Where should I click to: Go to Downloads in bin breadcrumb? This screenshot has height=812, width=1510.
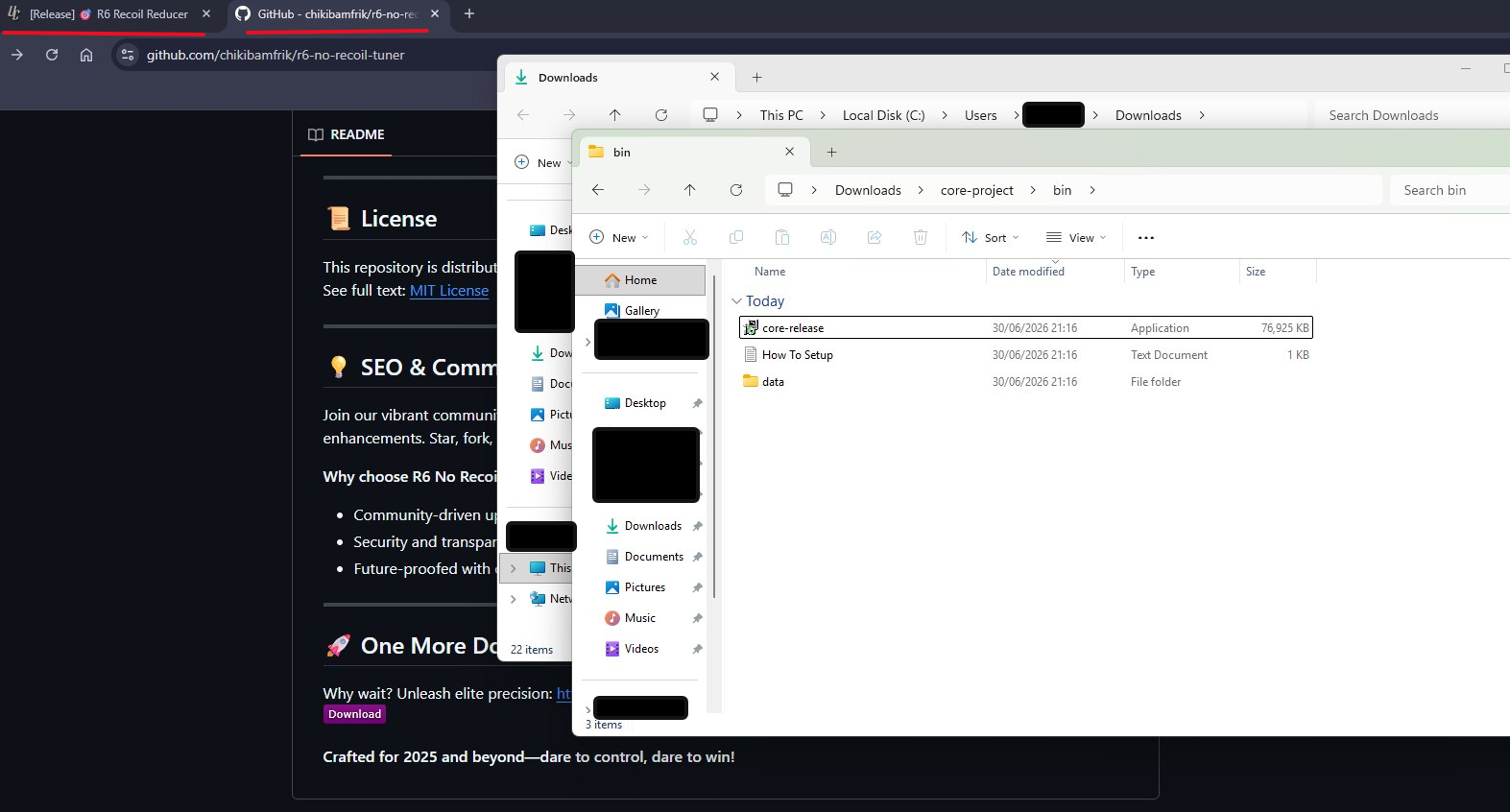click(x=868, y=190)
